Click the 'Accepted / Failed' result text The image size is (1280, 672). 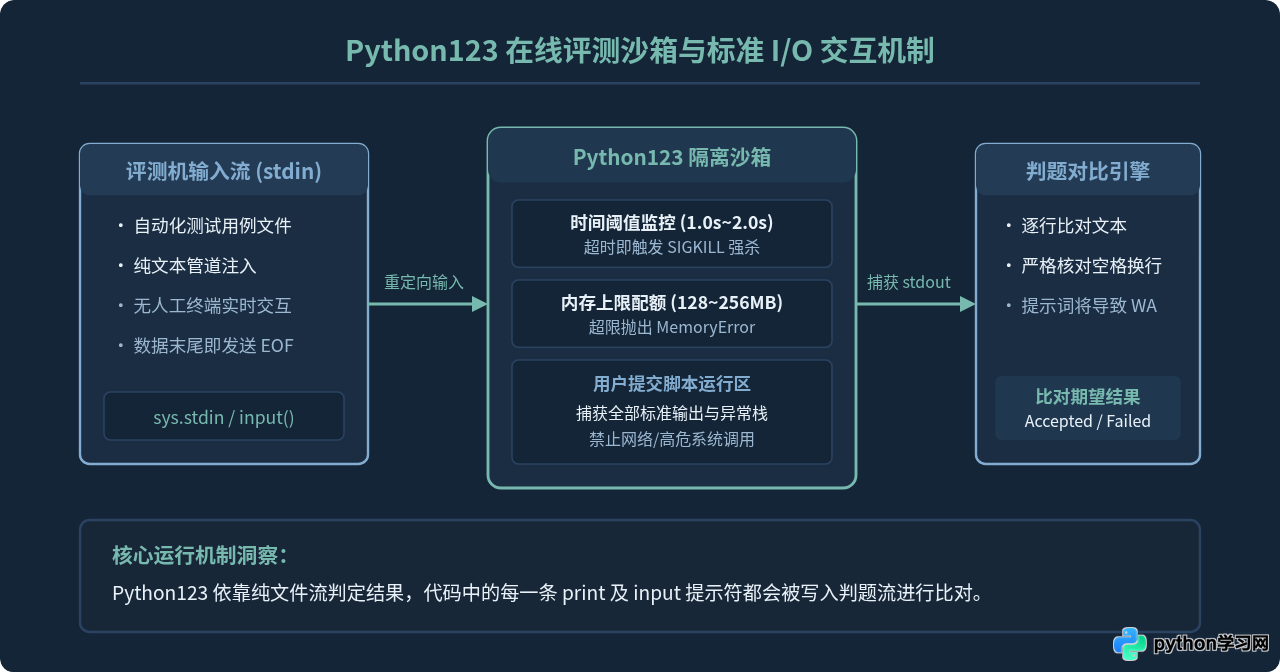pos(1088,421)
